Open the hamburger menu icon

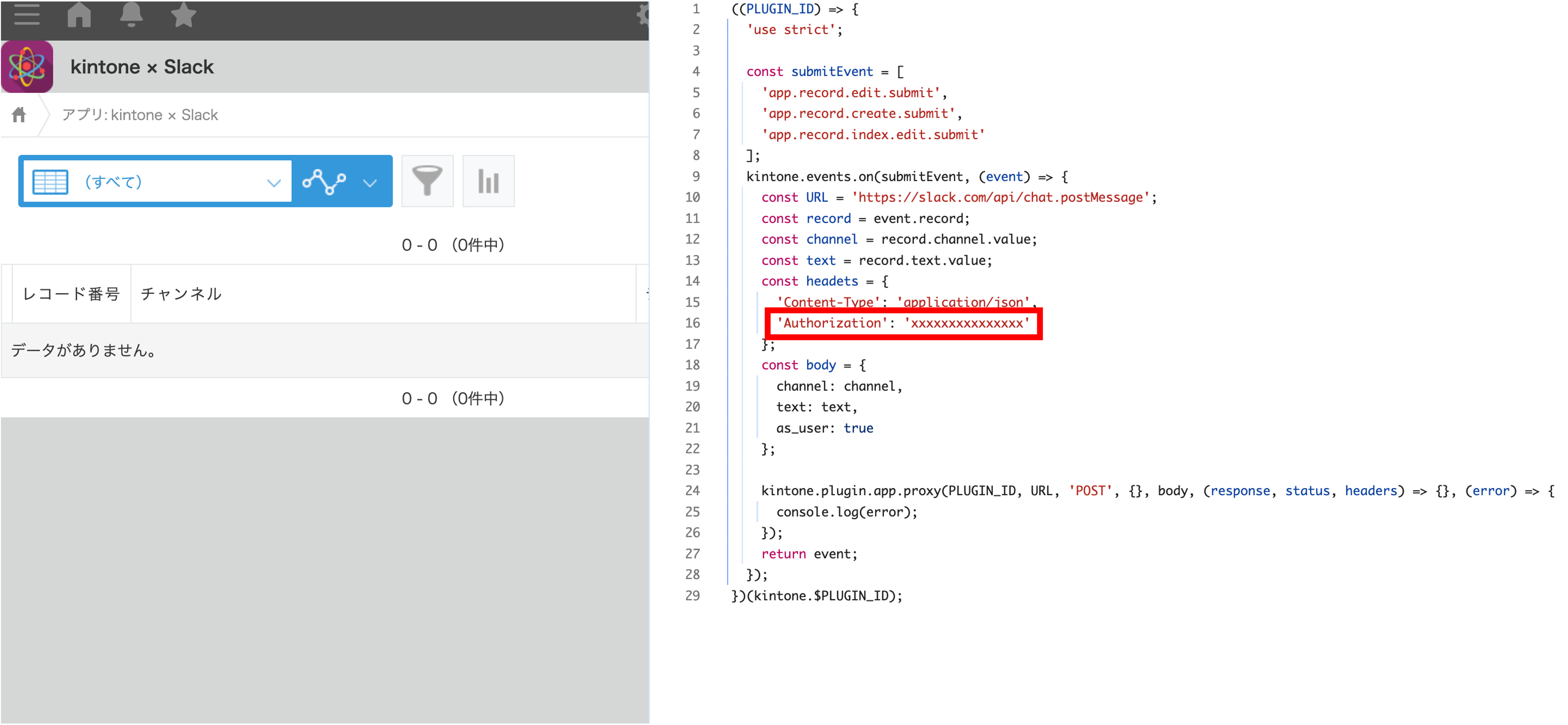[x=26, y=15]
